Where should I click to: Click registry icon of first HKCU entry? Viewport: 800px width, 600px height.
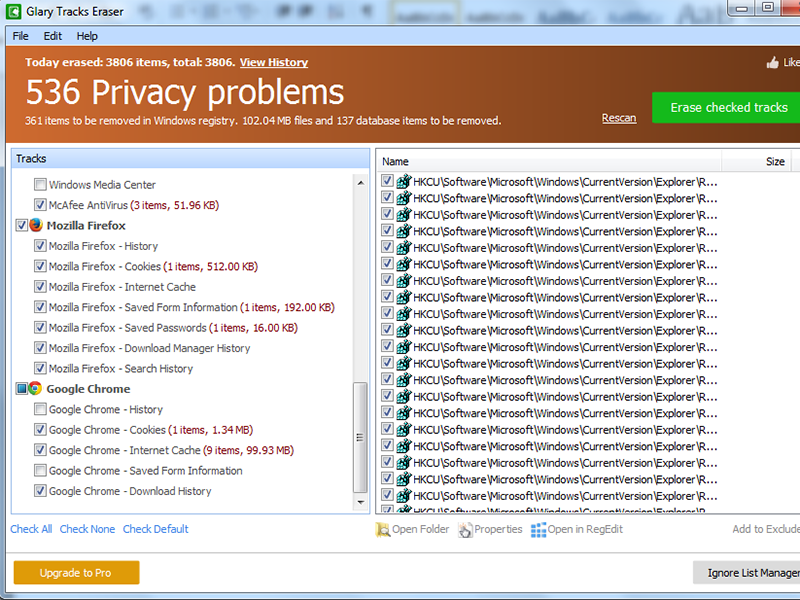coord(404,181)
